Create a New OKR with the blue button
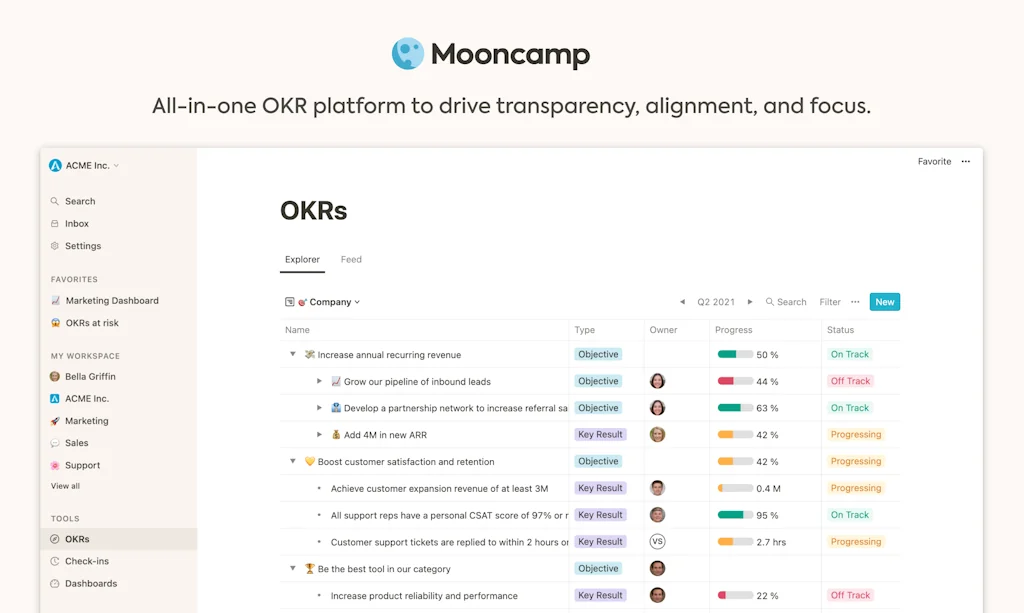 (884, 301)
